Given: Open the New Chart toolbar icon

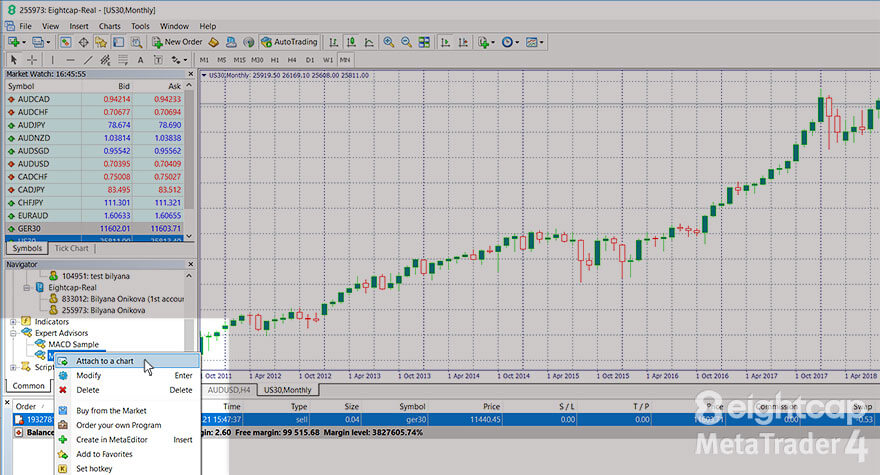Looking at the screenshot, I should coord(13,42).
